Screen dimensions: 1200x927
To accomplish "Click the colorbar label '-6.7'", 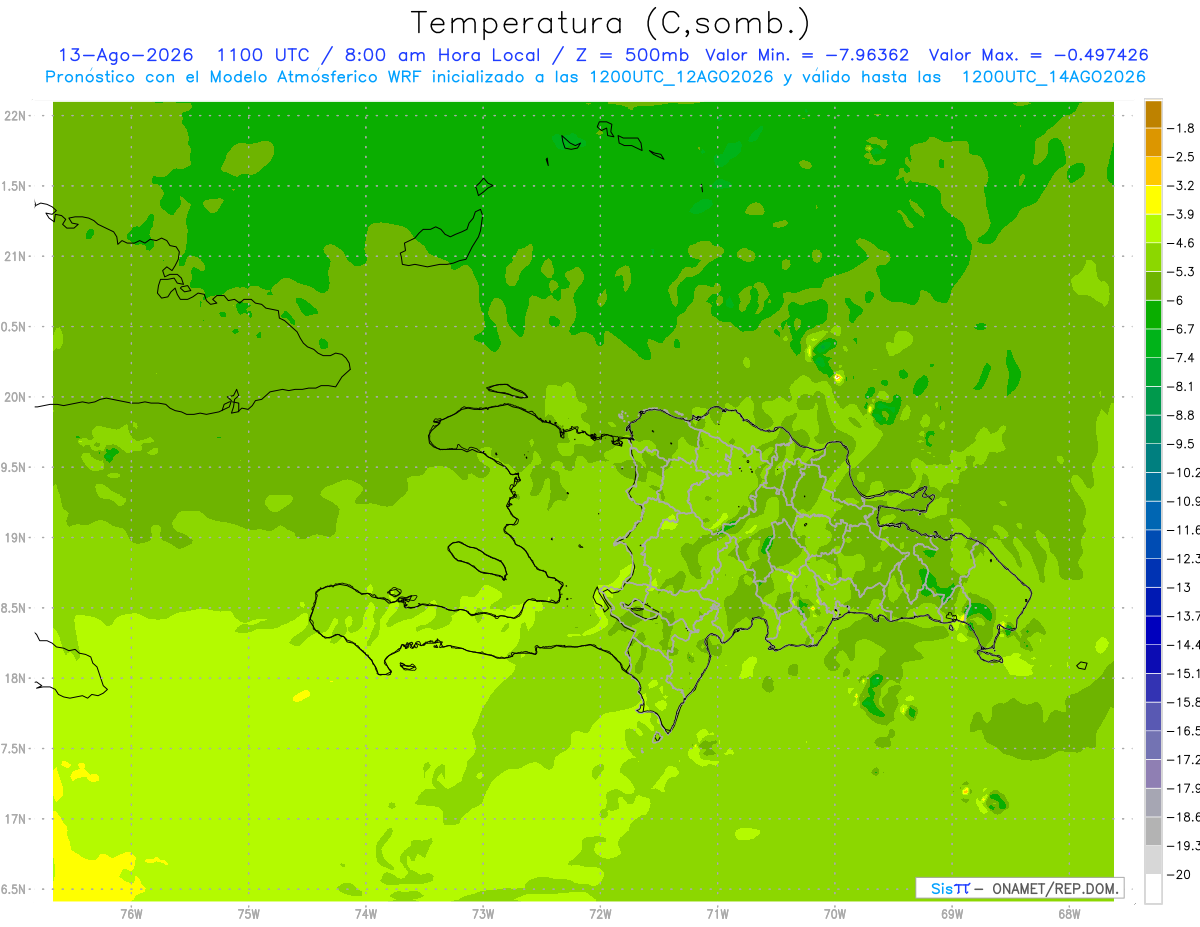I will (x=1183, y=329).
